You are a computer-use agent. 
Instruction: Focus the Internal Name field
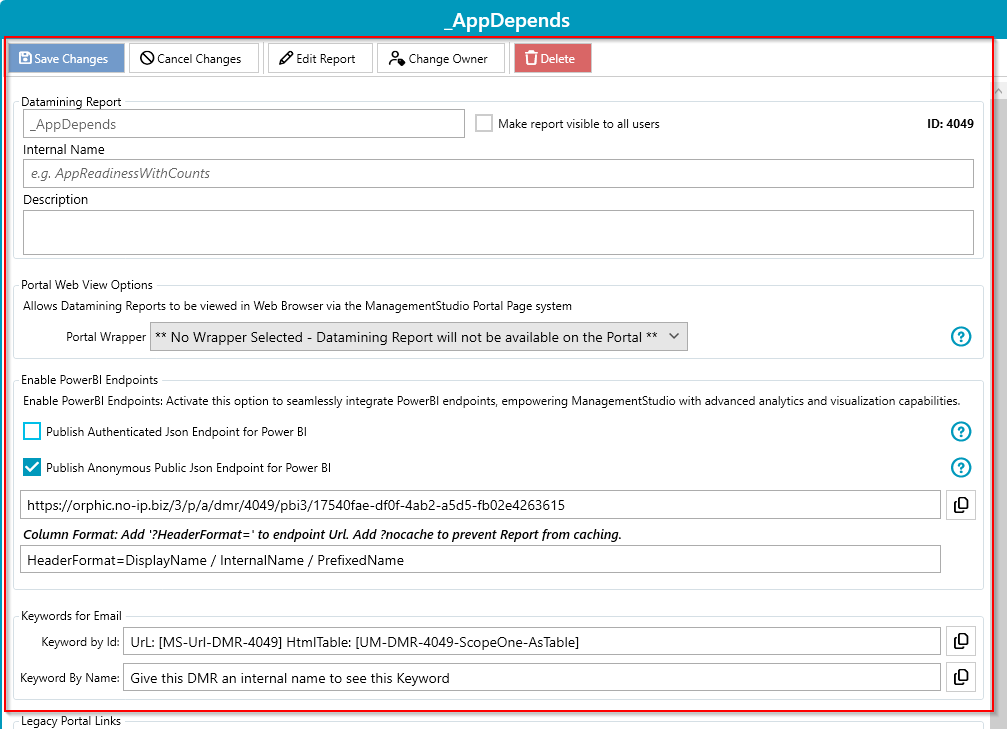[x=498, y=173]
